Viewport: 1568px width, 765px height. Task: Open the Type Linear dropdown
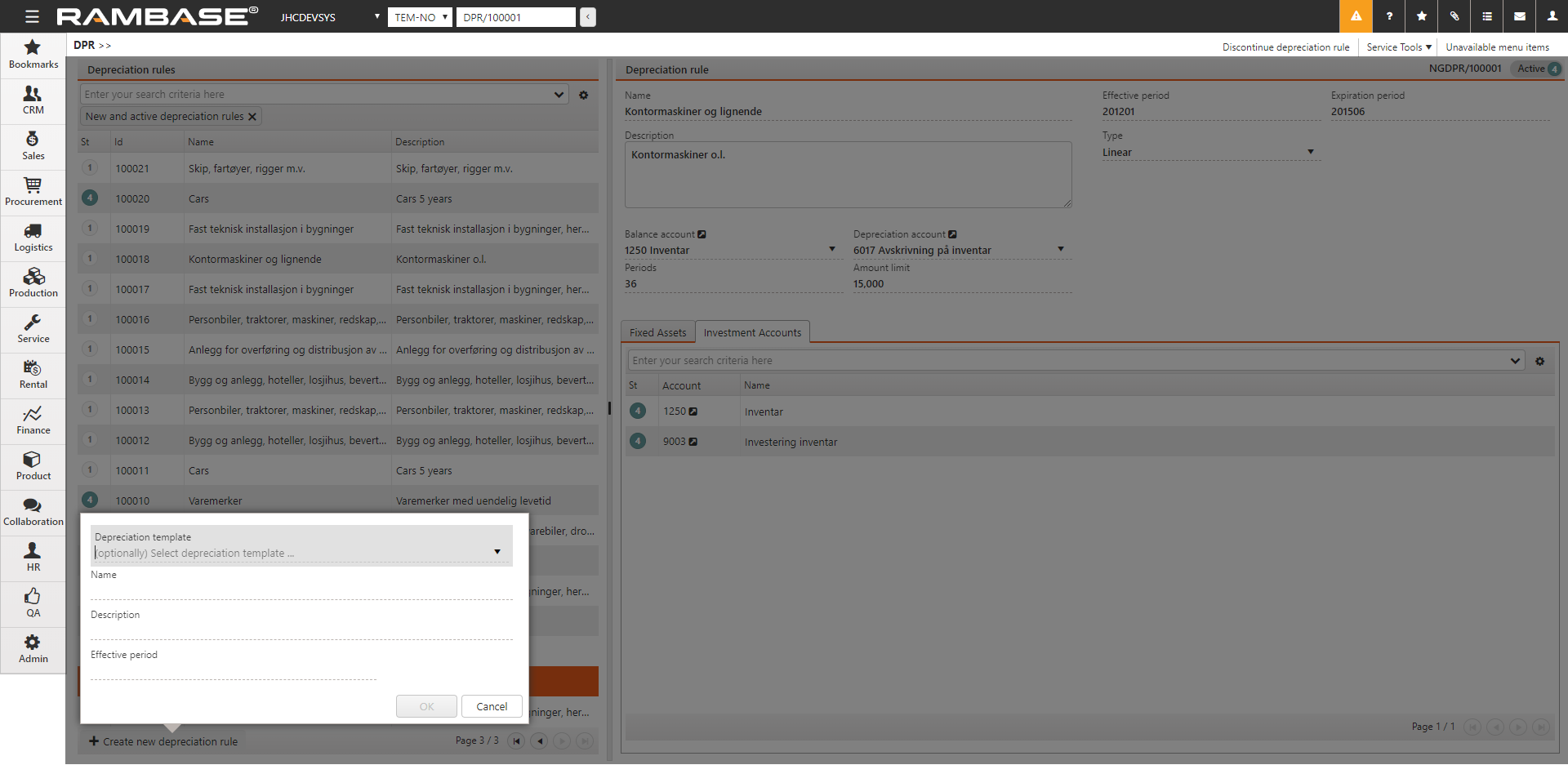1310,152
